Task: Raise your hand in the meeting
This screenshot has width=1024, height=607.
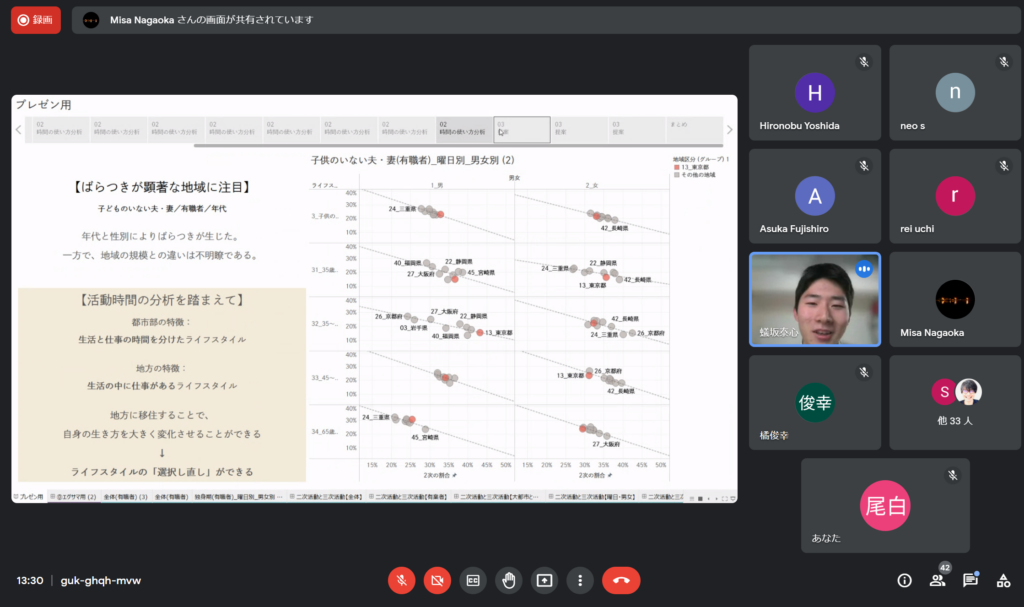Action: (508, 580)
